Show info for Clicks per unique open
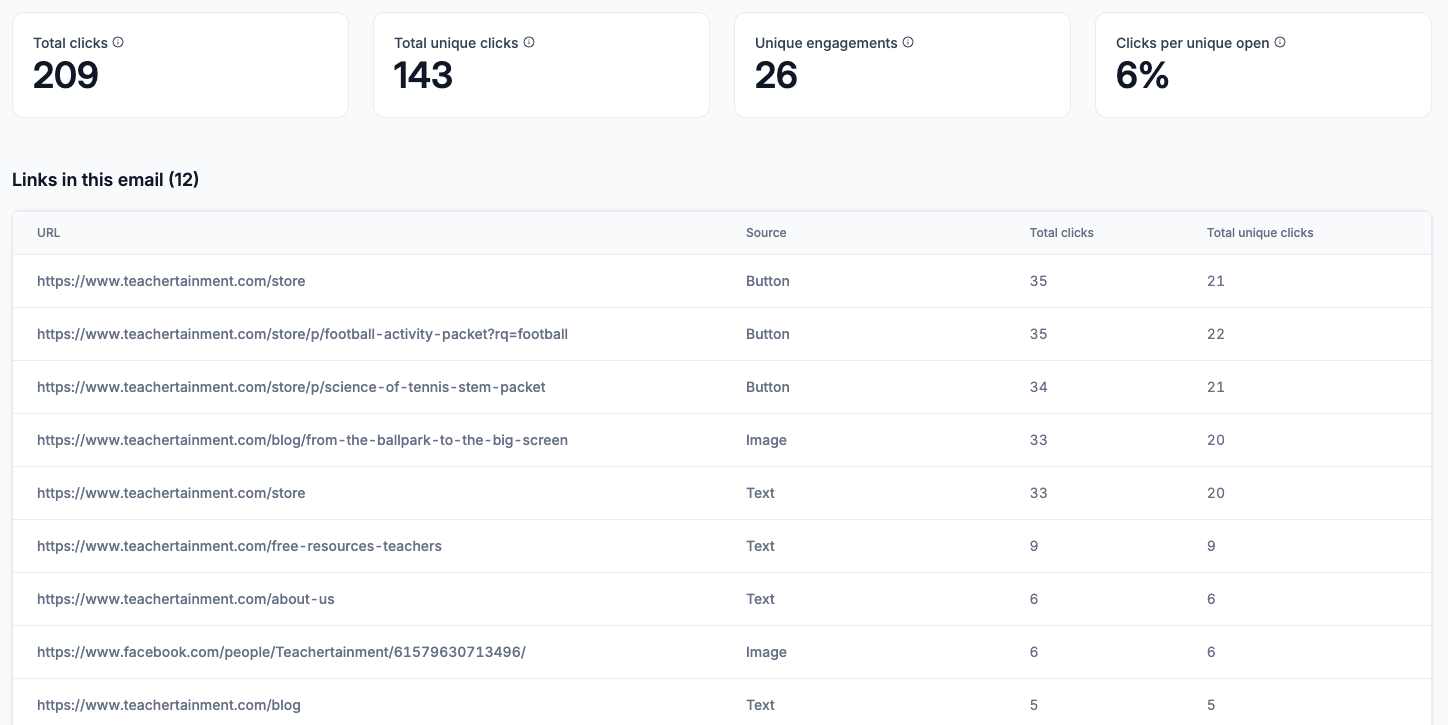 click(1280, 42)
